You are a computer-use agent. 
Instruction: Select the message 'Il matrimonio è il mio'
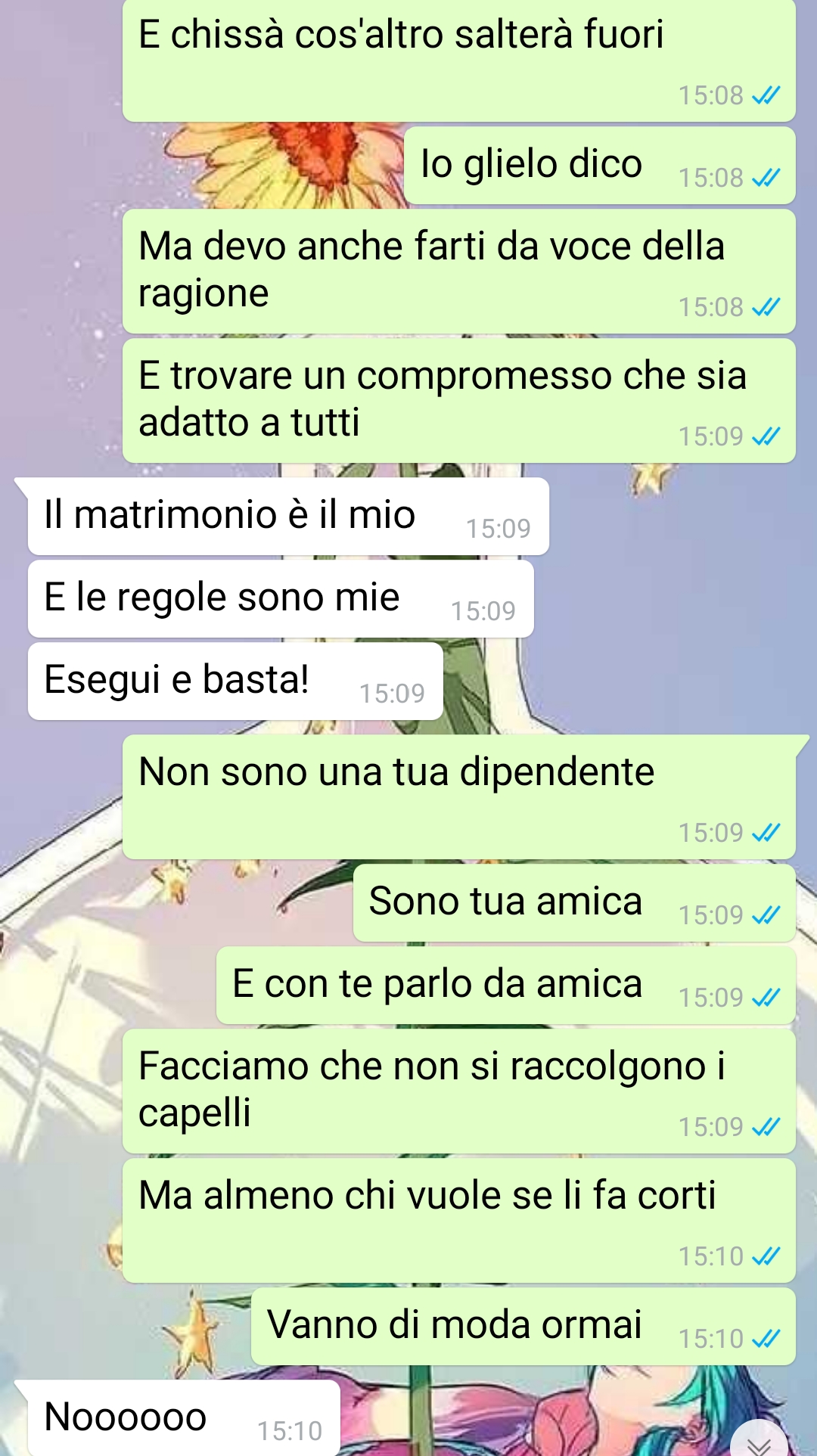[x=288, y=517]
